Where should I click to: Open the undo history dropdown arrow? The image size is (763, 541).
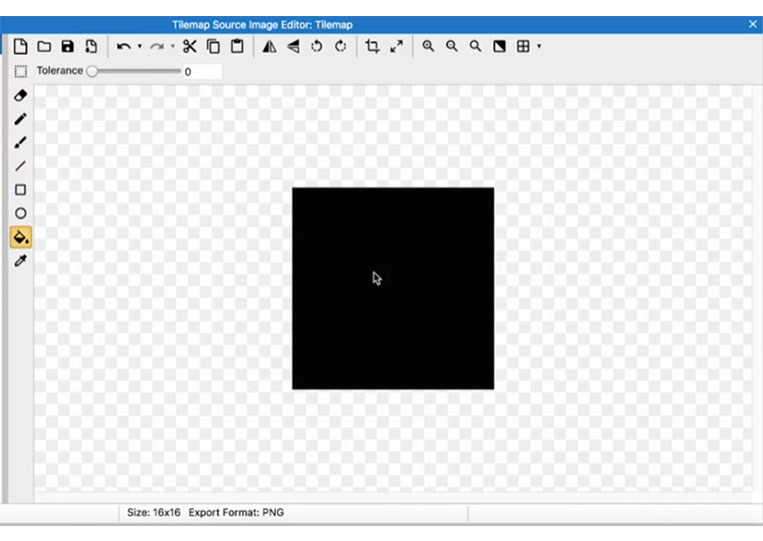(x=140, y=46)
